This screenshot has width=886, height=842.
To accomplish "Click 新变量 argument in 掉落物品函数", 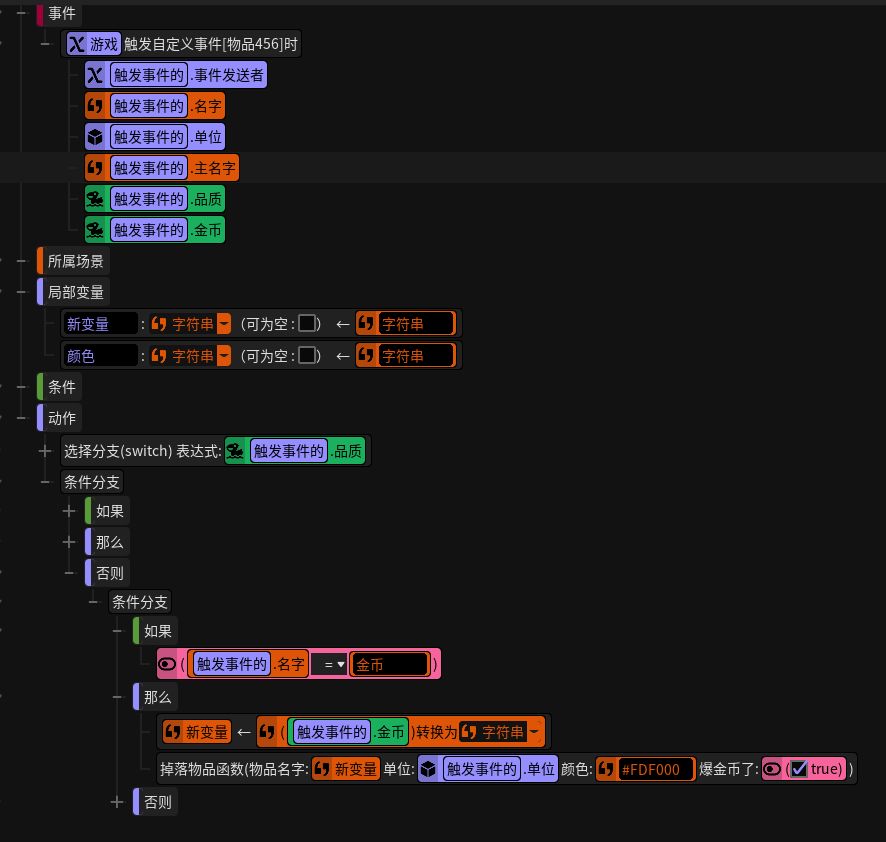I will coord(346,769).
